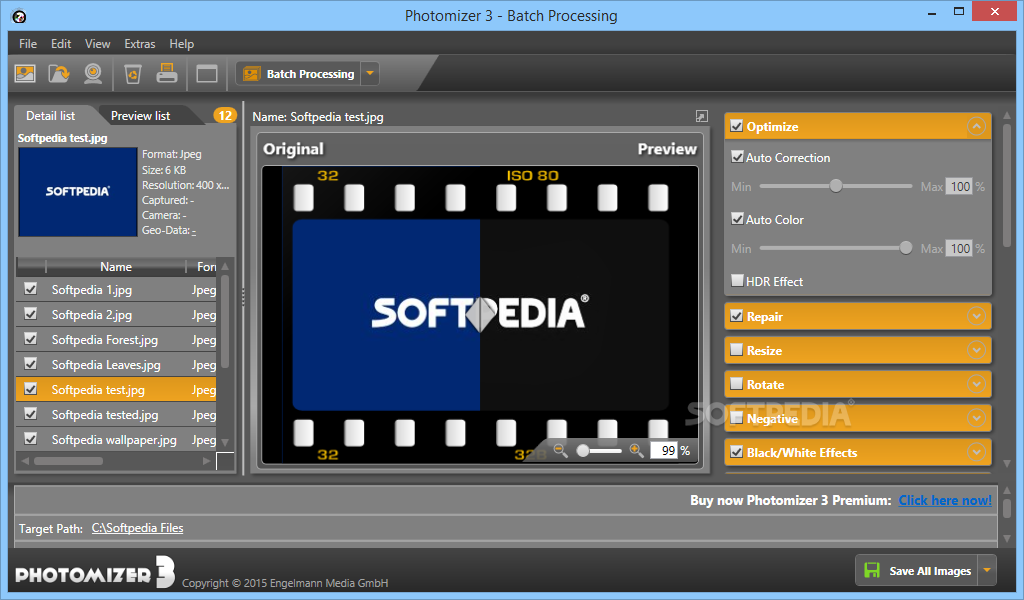Enable the Rotate checkbox
Image resolution: width=1024 pixels, height=600 pixels.
[737, 384]
